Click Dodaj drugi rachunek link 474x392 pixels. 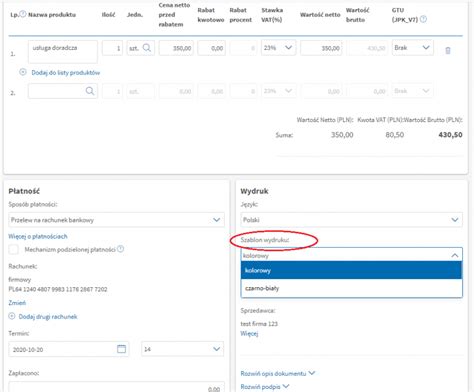(48, 316)
